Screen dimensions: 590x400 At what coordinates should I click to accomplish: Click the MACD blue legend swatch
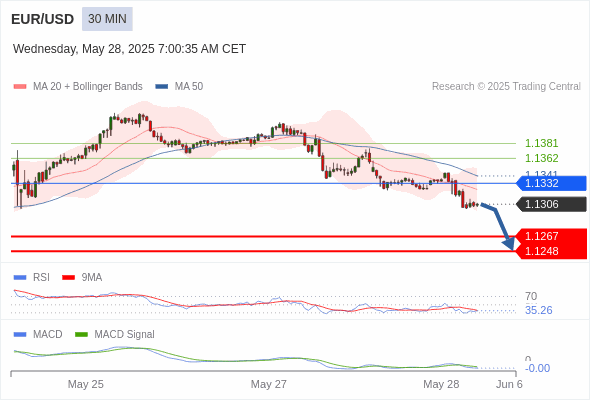[x=20, y=335]
